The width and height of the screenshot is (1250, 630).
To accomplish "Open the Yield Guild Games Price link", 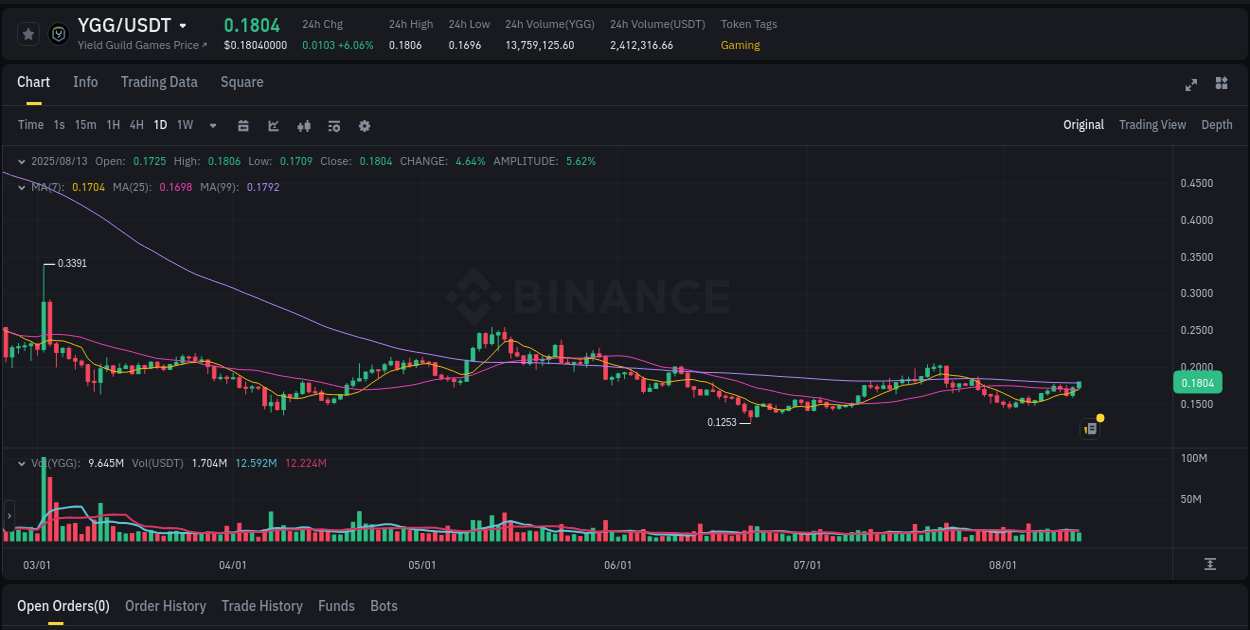I will pos(141,44).
